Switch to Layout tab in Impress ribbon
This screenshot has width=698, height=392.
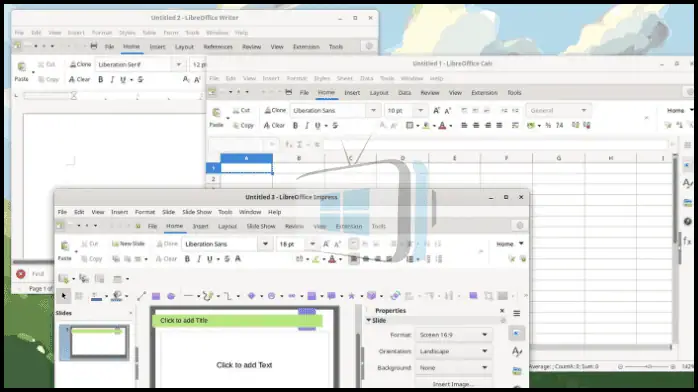(227, 226)
